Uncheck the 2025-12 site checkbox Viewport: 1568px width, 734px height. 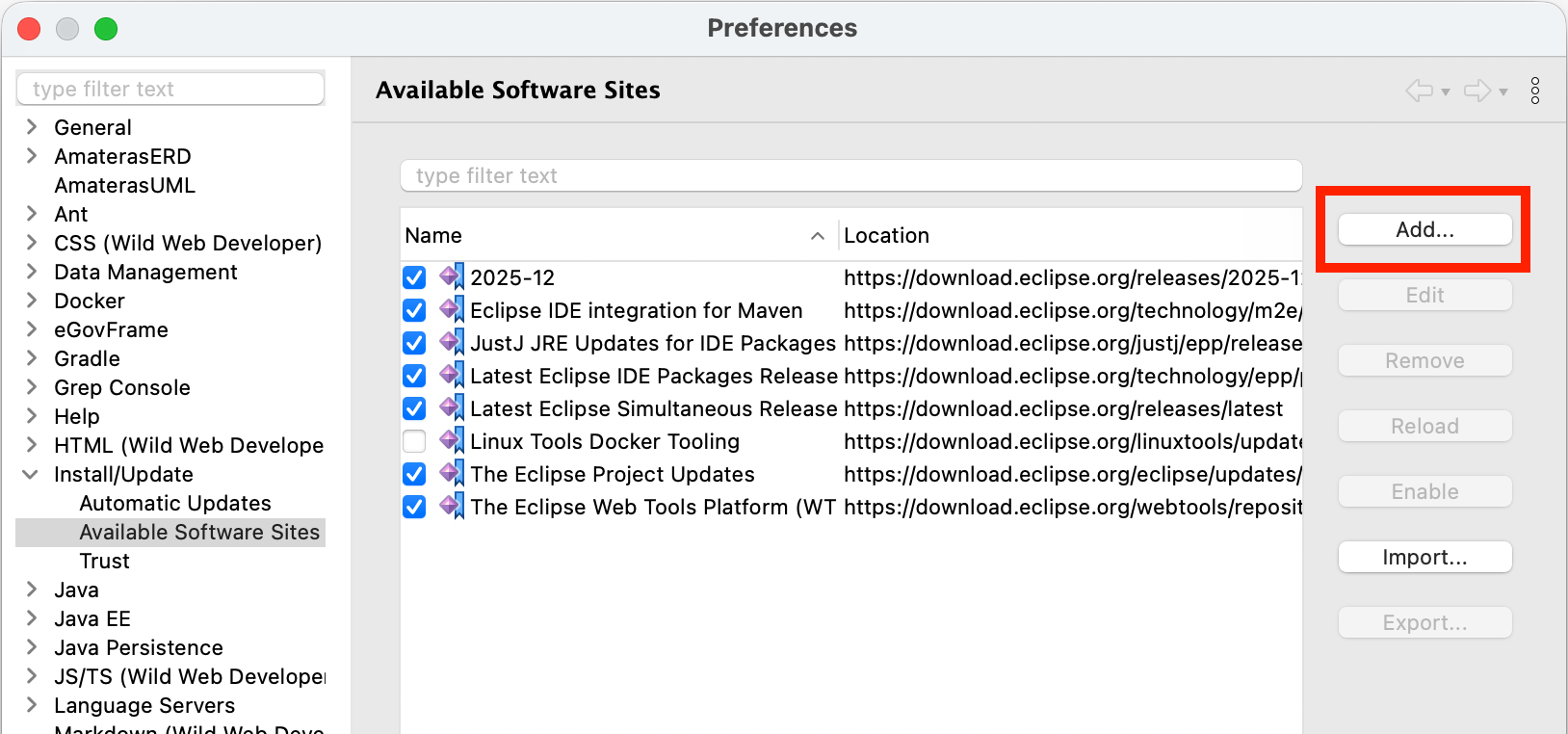(x=414, y=277)
